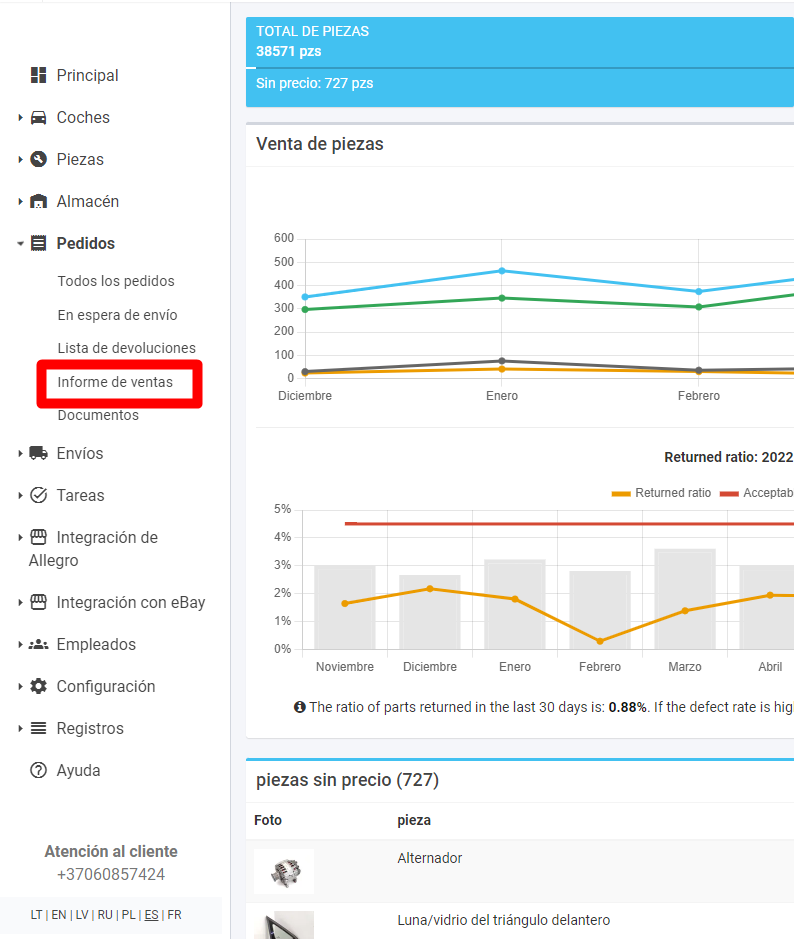Click the Registros list icon
794x939 pixels.
(38, 728)
